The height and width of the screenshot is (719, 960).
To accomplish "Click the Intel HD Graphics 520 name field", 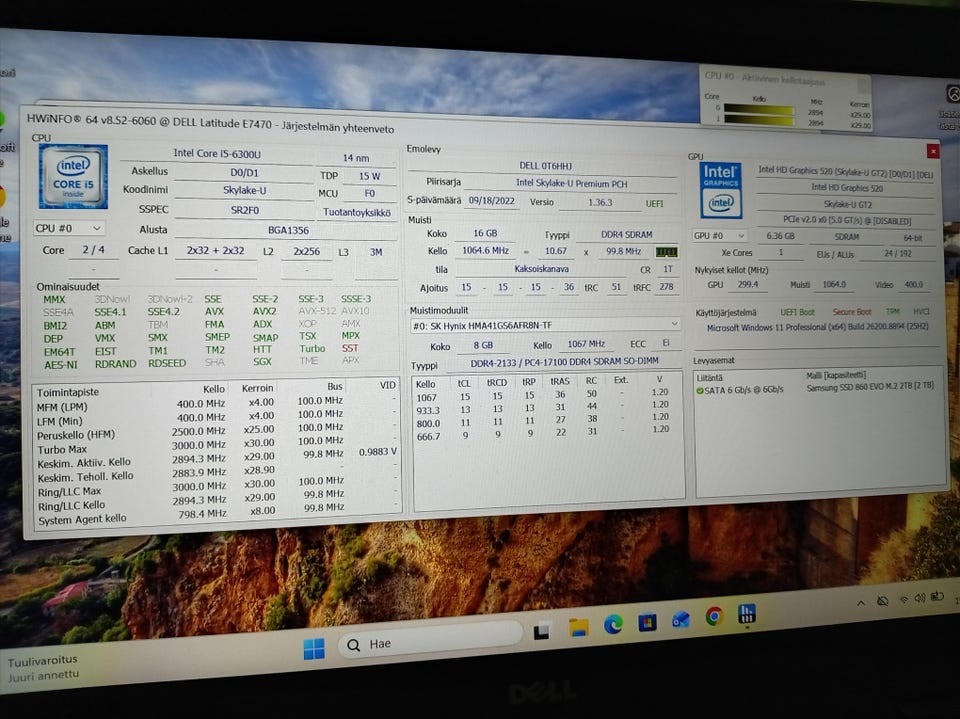I will pos(847,188).
